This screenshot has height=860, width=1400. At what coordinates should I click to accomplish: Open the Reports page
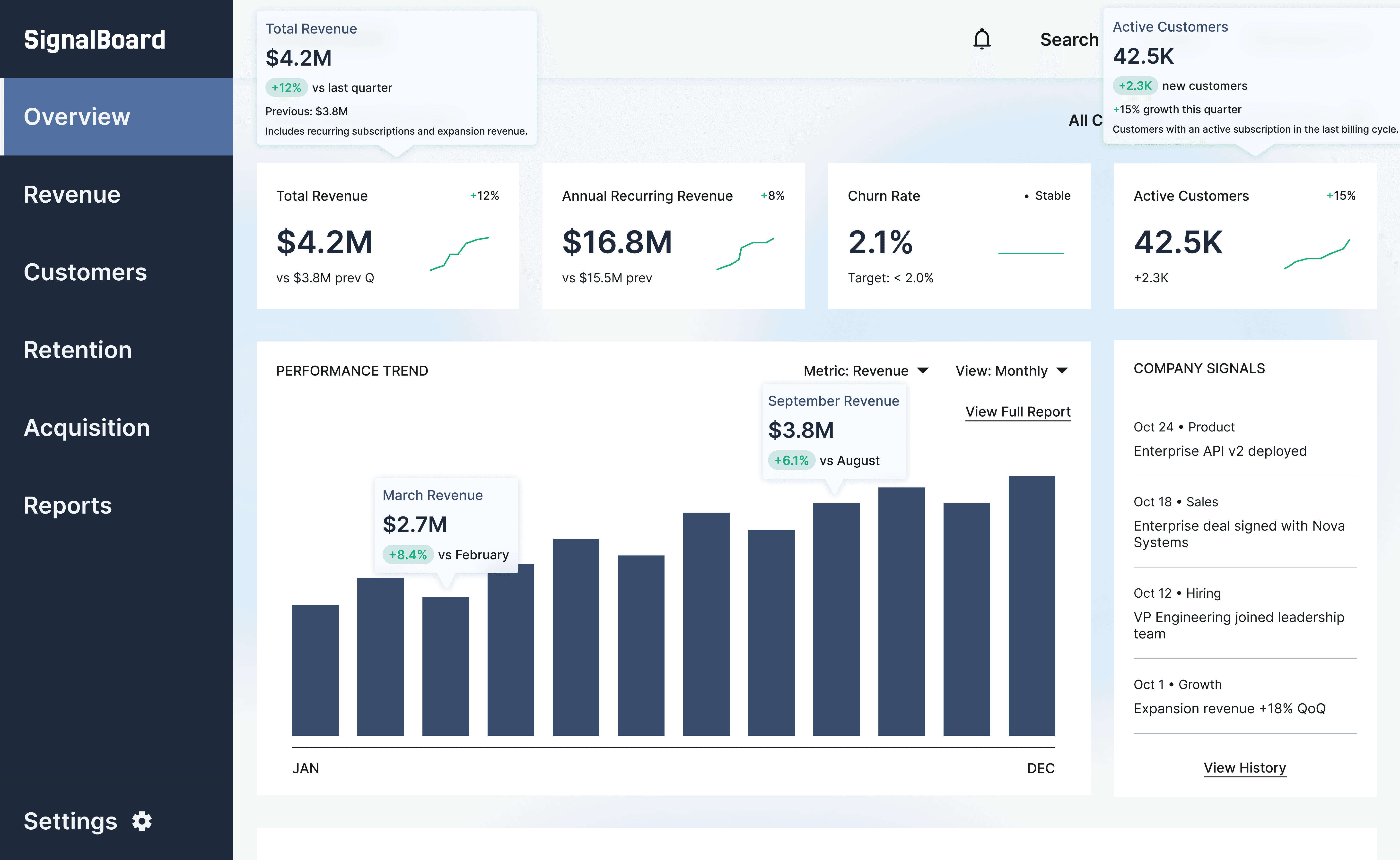[x=68, y=505]
